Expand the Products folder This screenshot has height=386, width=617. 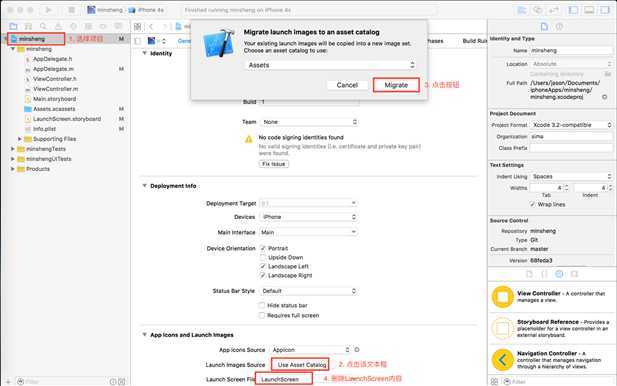13,169
